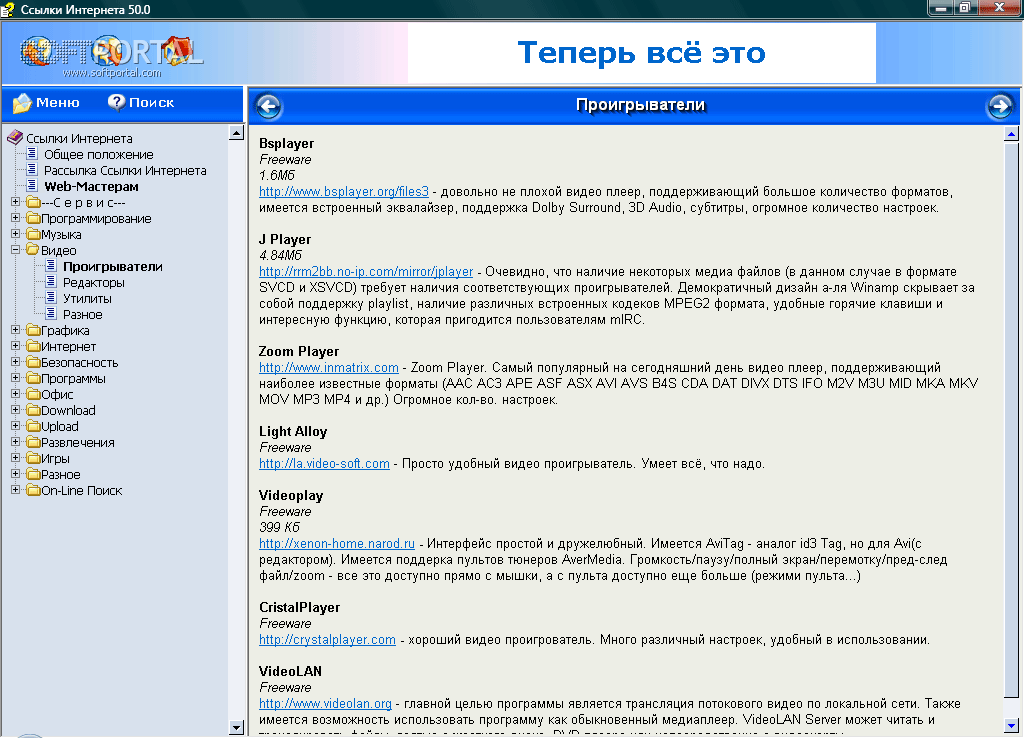Select Общее положение item
Image resolution: width=1024 pixels, height=738 pixels.
coord(99,154)
